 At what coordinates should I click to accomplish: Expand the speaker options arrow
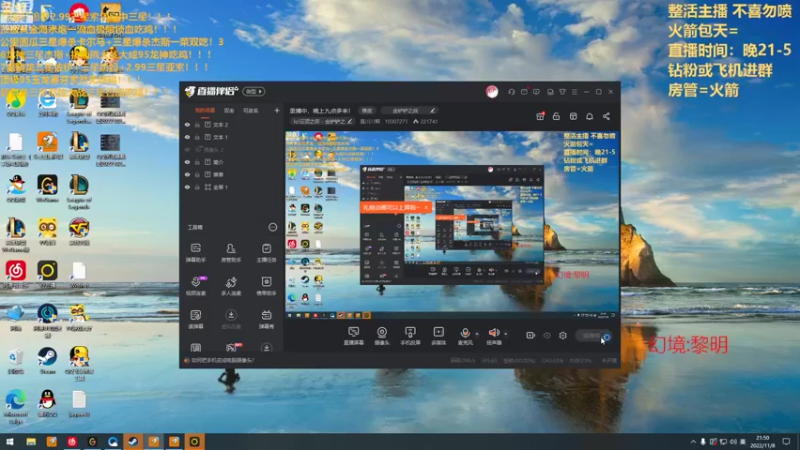tap(506, 334)
